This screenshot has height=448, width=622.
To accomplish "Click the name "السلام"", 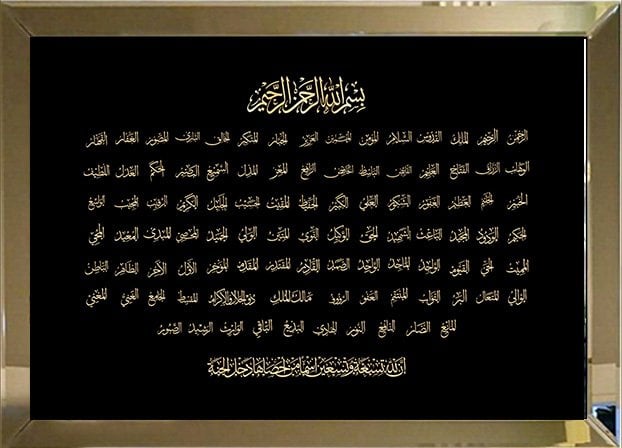I will click(399, 139).
